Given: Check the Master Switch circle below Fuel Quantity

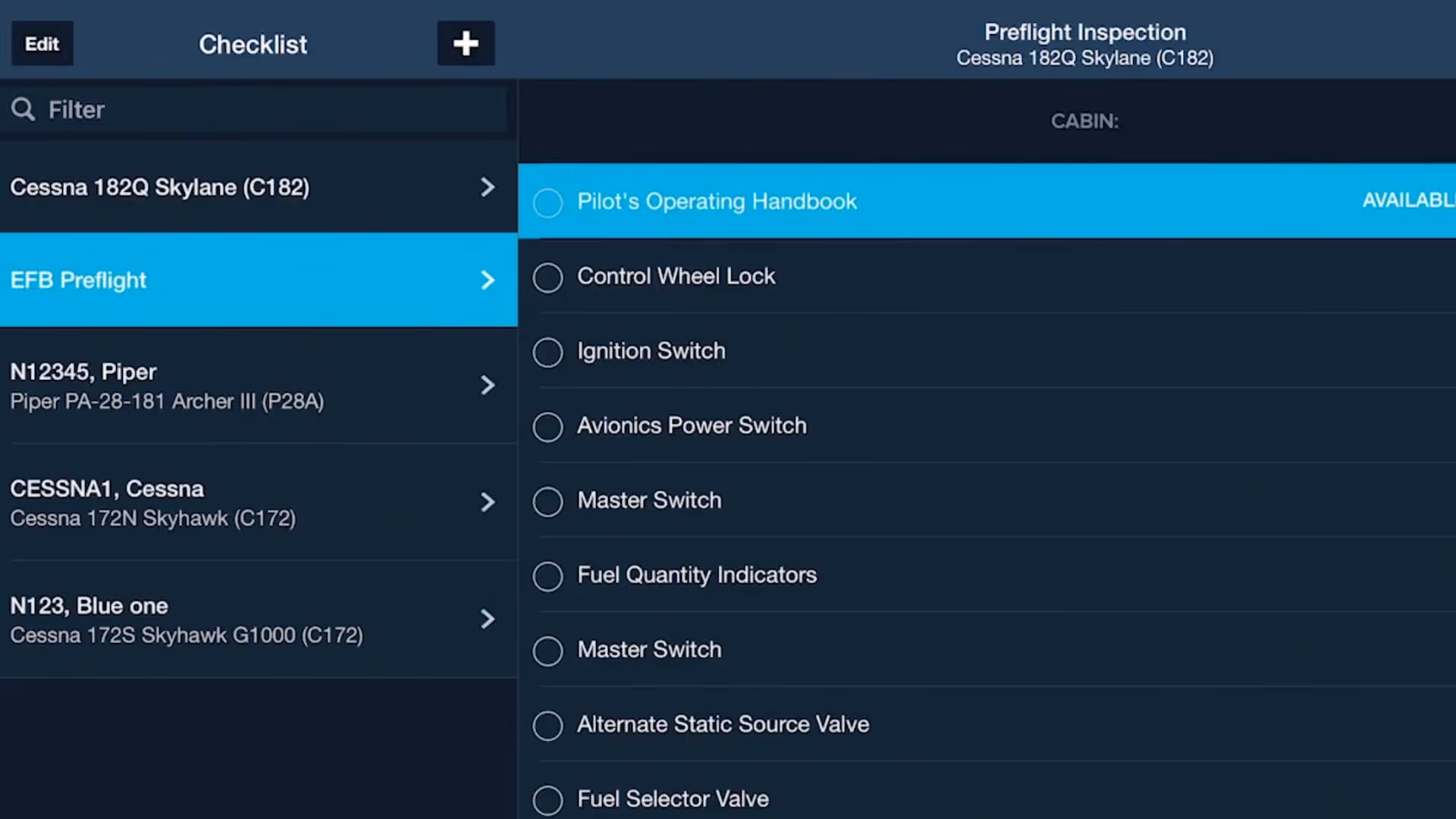Looking at the screenshot, I should point(548,651).
